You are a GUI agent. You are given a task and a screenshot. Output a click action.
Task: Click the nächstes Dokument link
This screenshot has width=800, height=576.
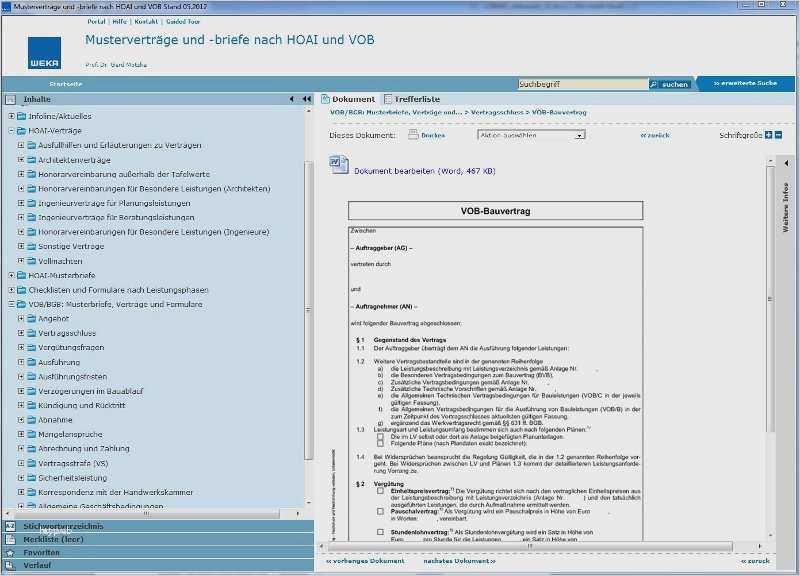[x=459, y=561]
